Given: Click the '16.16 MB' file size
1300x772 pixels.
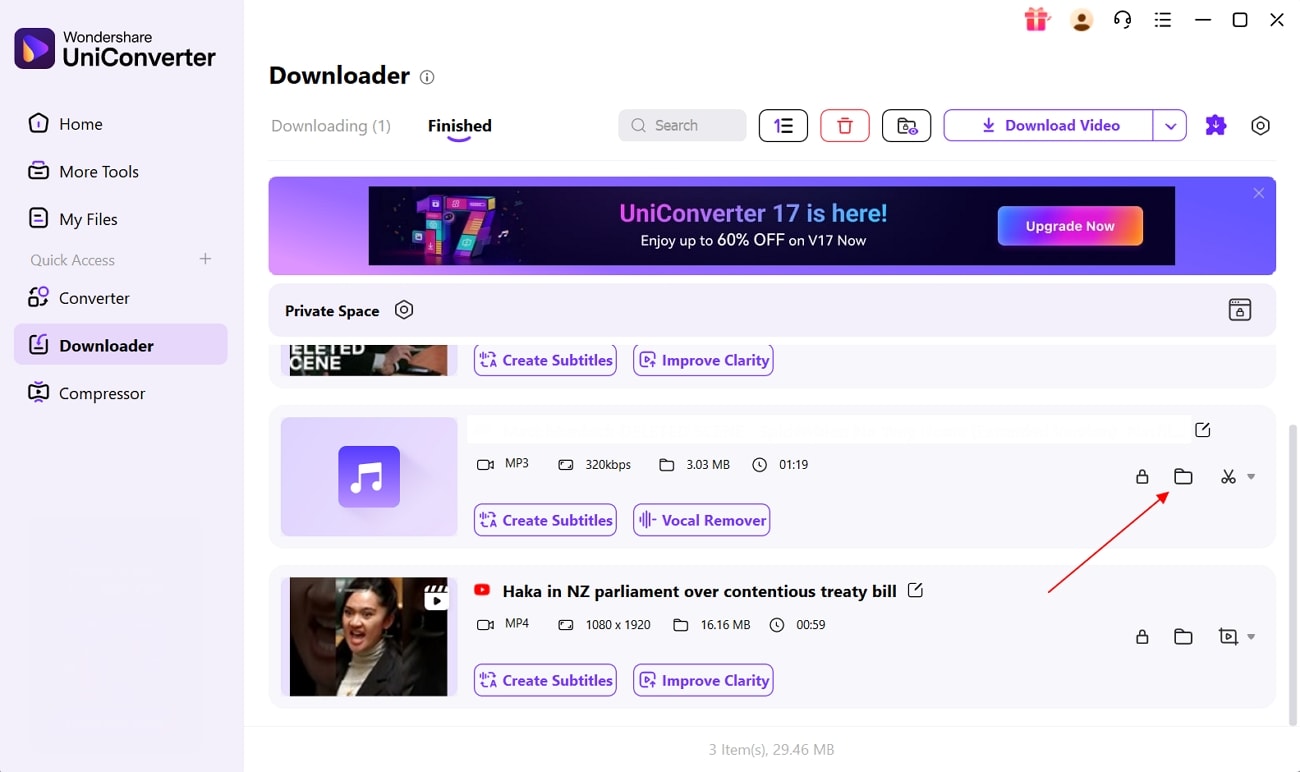Looking at the screenshot, I should tap(725, 625).
